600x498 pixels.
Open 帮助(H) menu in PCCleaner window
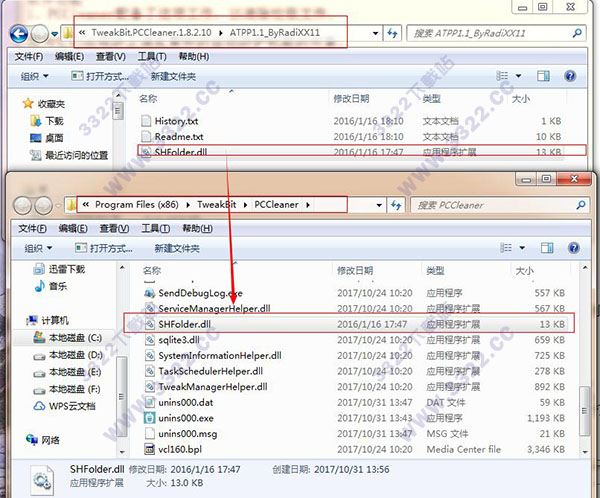(197, 229)
